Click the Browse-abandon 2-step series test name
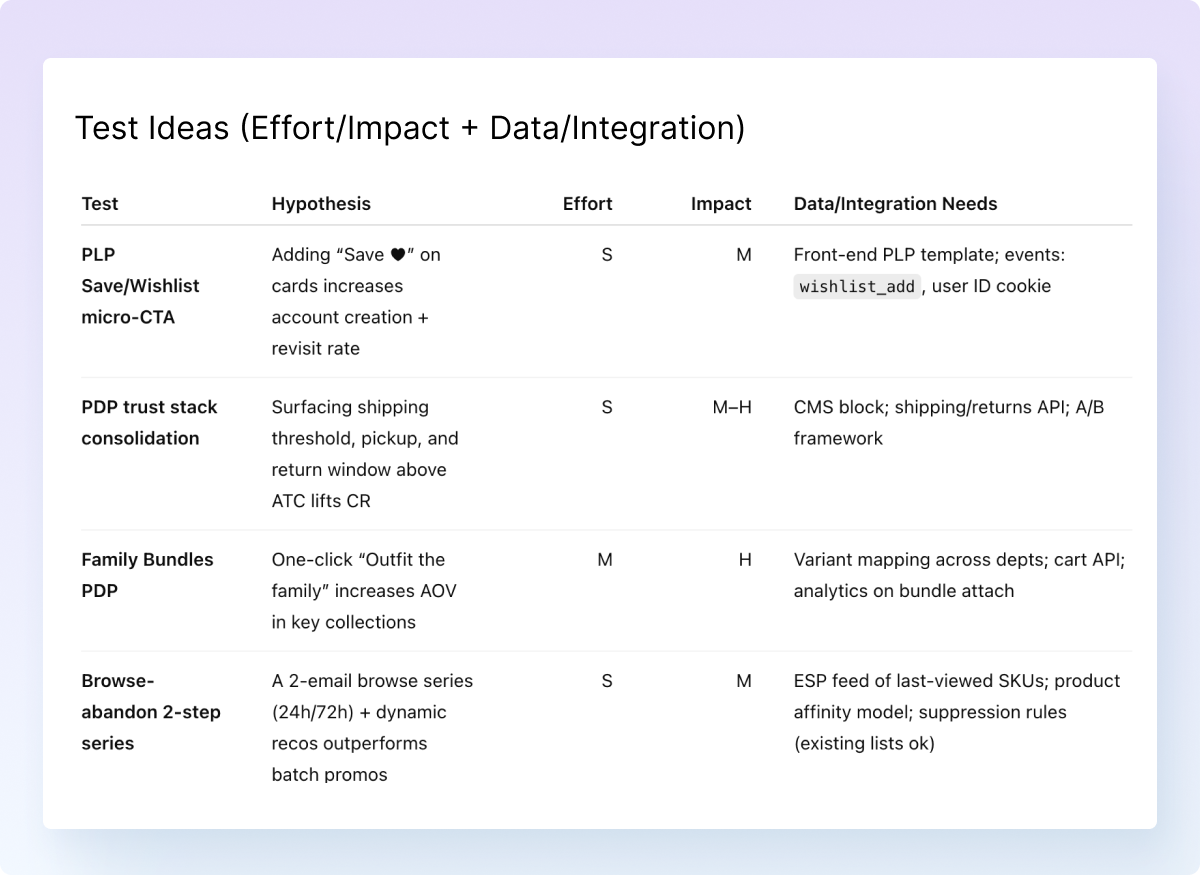 point(150,712)
